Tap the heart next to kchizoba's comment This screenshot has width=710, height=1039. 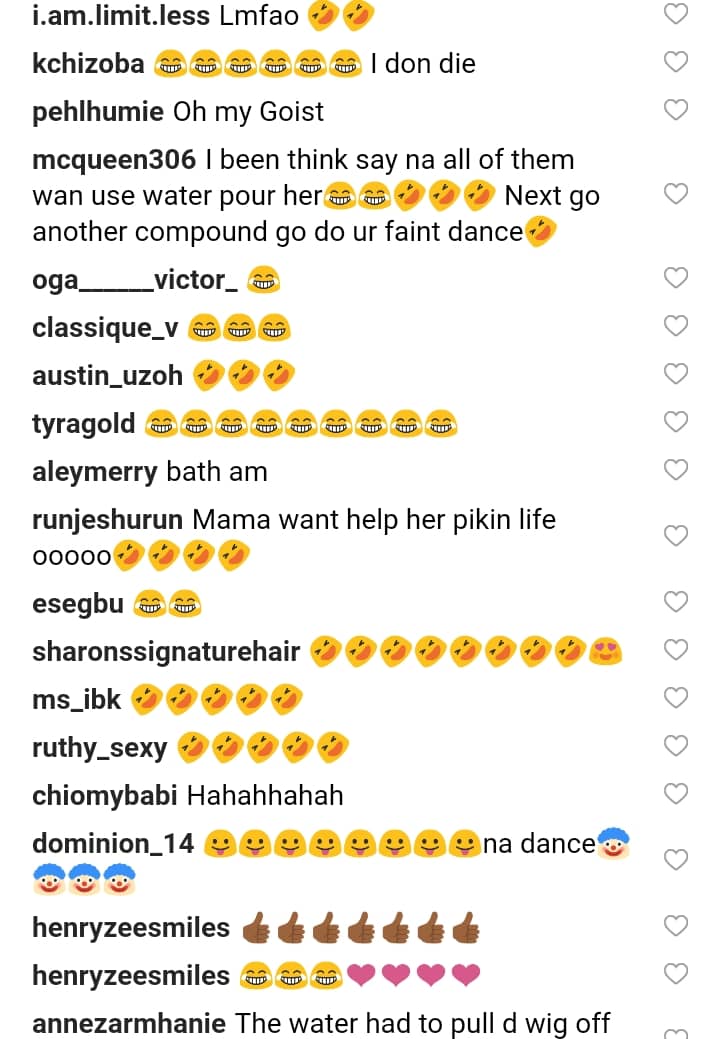pos(676,62)
